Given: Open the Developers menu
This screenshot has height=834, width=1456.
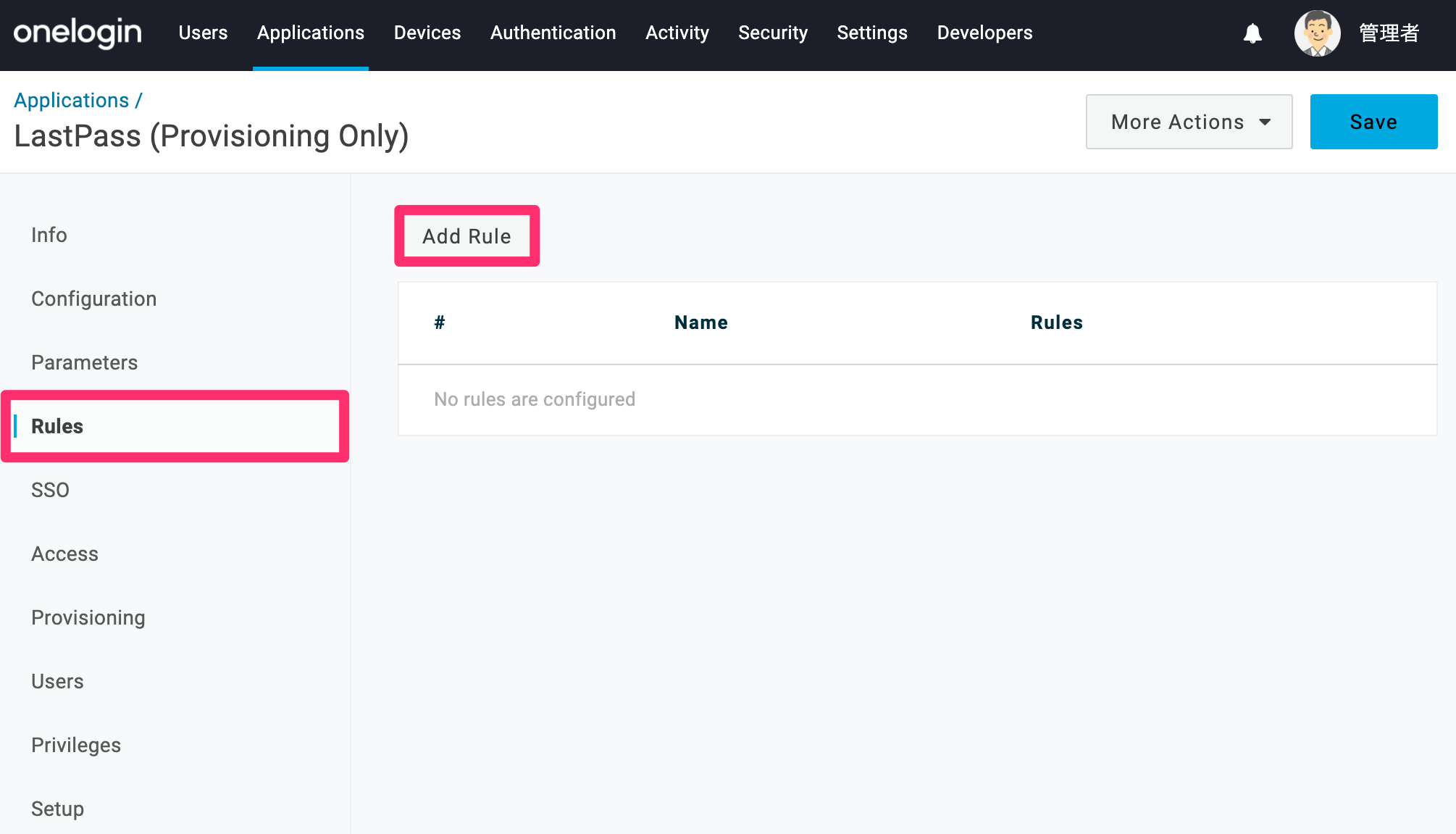Looking at the screenshot, I should click(x=985, y=33).
